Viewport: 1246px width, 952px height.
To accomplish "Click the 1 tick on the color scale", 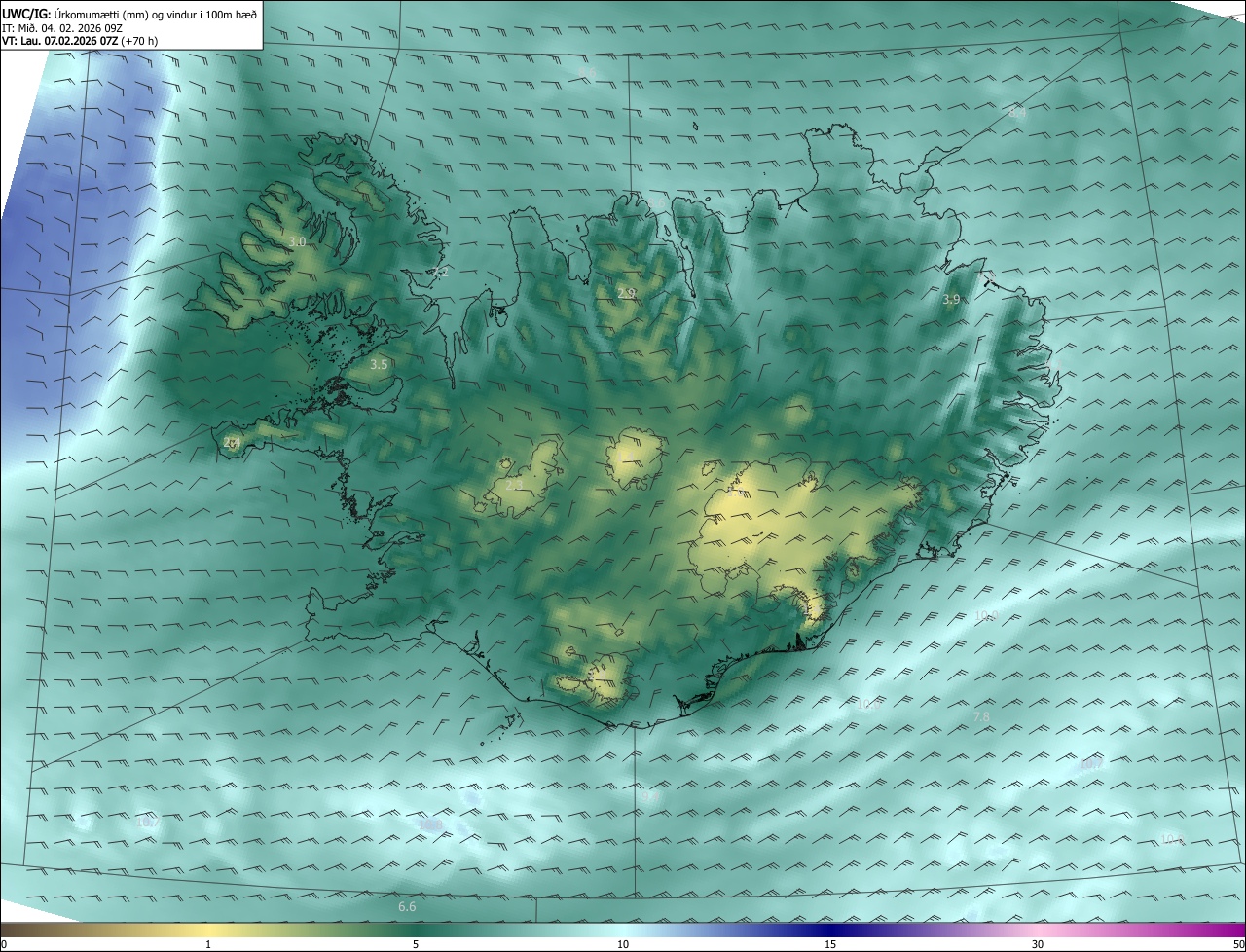I will [x=208, y=944].
